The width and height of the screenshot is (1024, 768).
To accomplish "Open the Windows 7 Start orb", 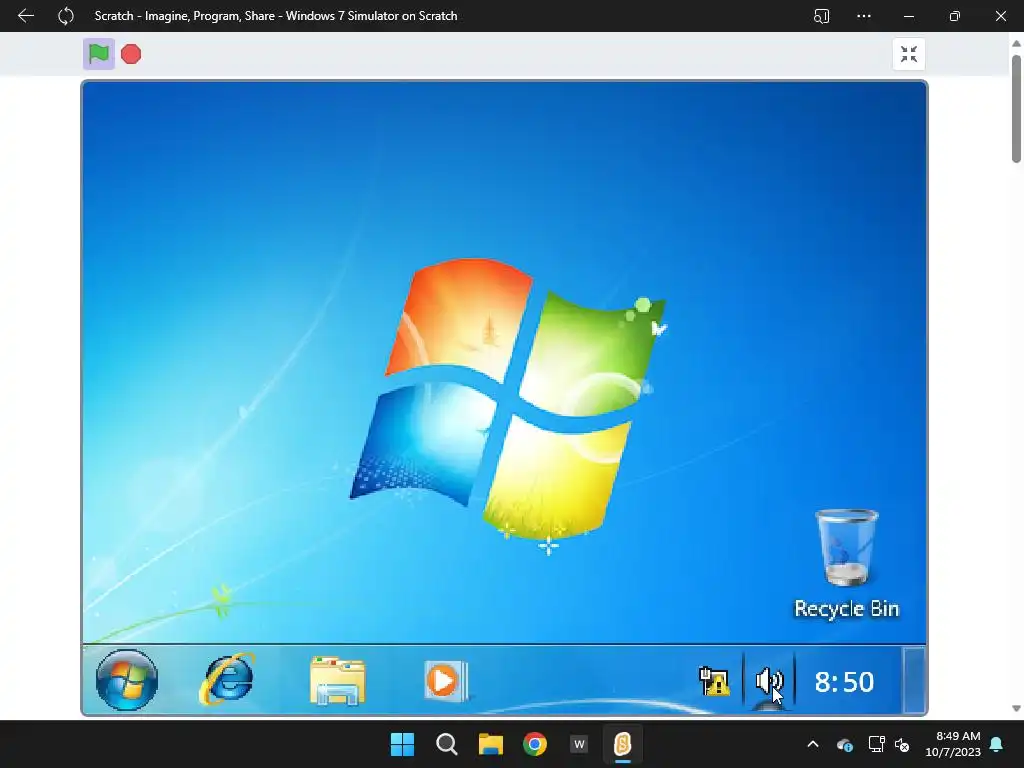I will 127,680.
